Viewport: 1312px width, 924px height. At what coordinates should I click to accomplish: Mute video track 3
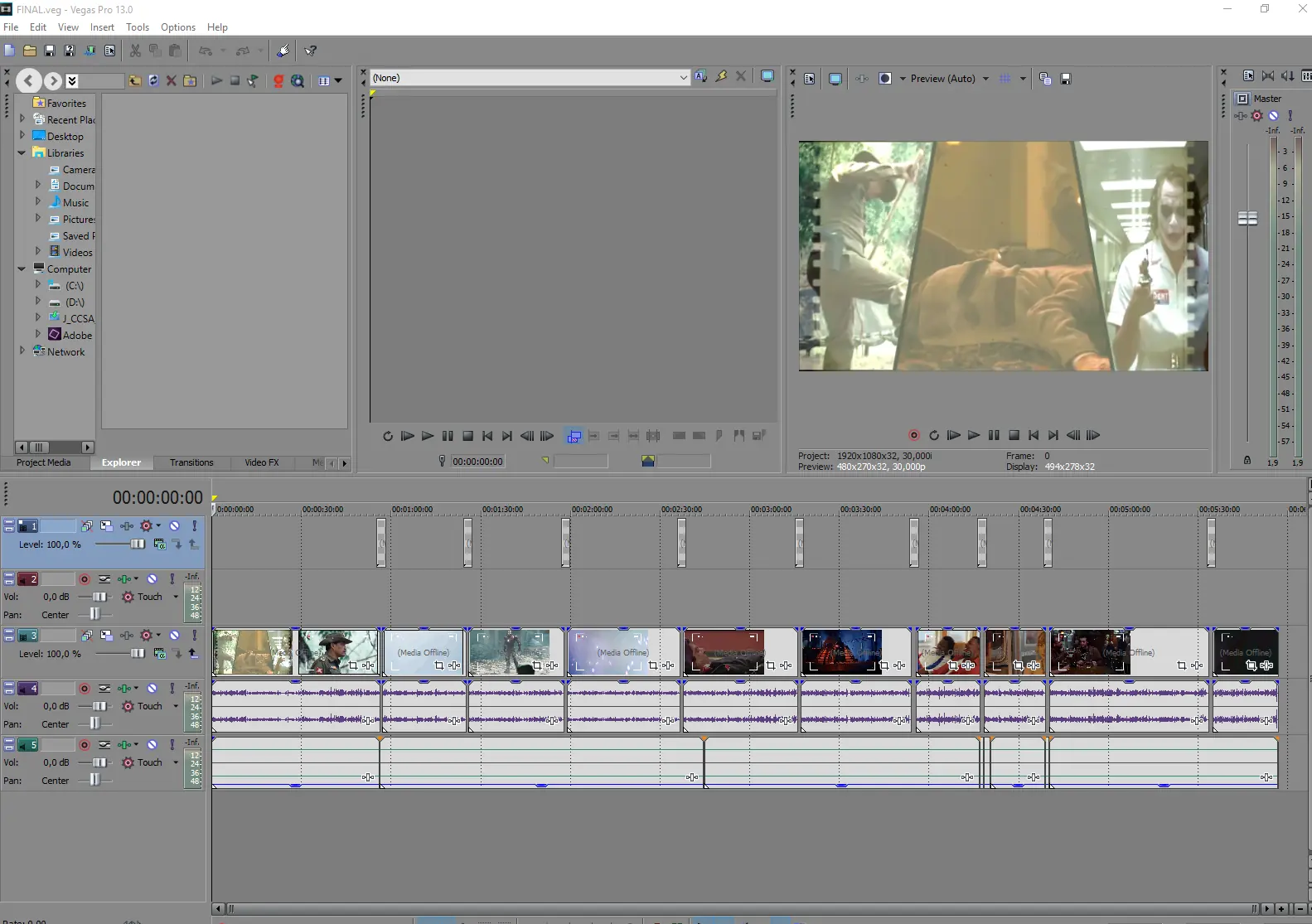tap(175, 635)
